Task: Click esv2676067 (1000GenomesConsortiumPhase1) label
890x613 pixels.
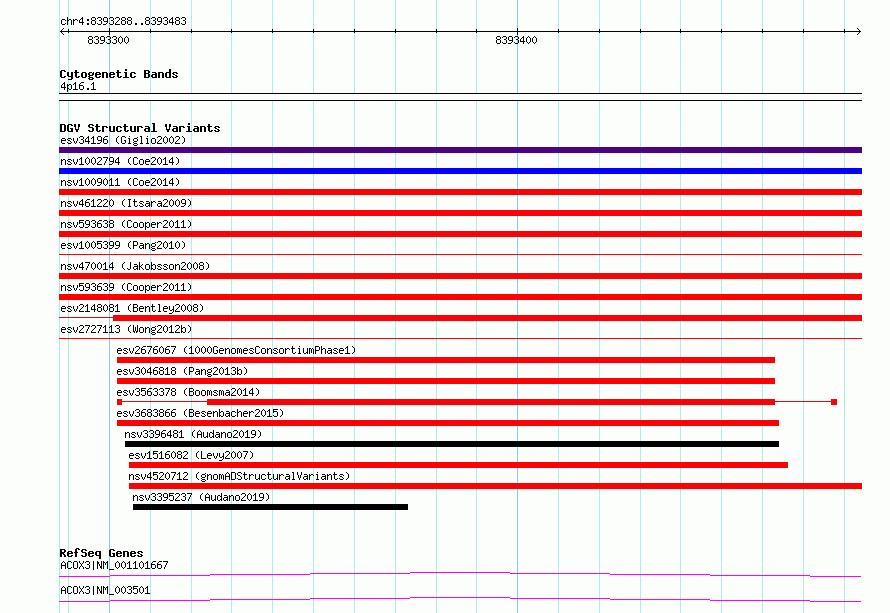Action: [236, 350]
